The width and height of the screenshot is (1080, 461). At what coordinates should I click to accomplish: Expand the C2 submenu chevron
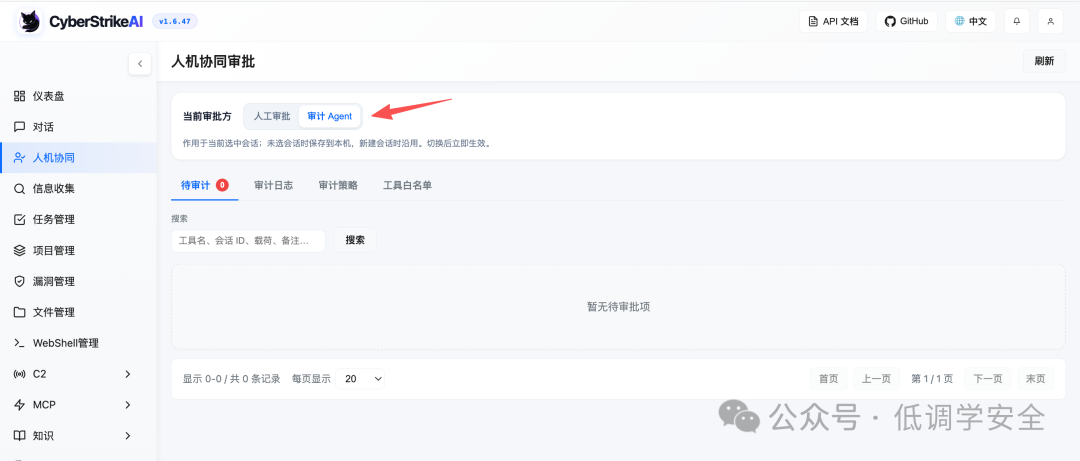coord(127,374)
